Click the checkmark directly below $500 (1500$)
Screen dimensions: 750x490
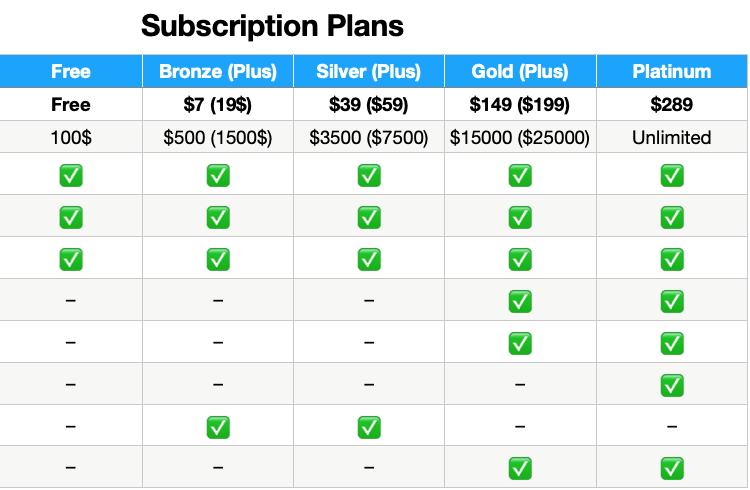pyautogui.click(x=218, y=176)
